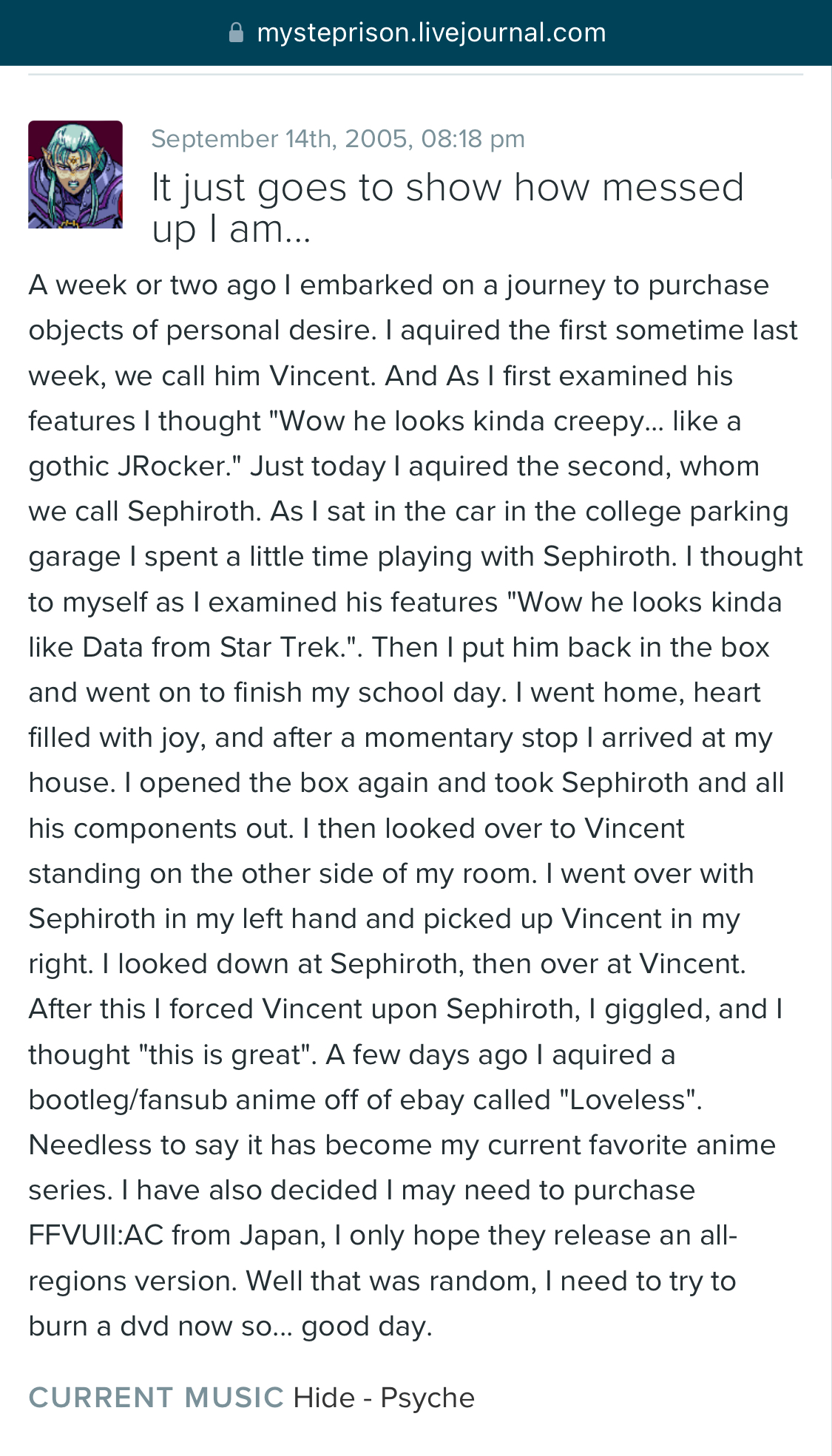Click the CURRENT MUSIC label
This screenshot has width=832, height=1456.
point(156,1398)
